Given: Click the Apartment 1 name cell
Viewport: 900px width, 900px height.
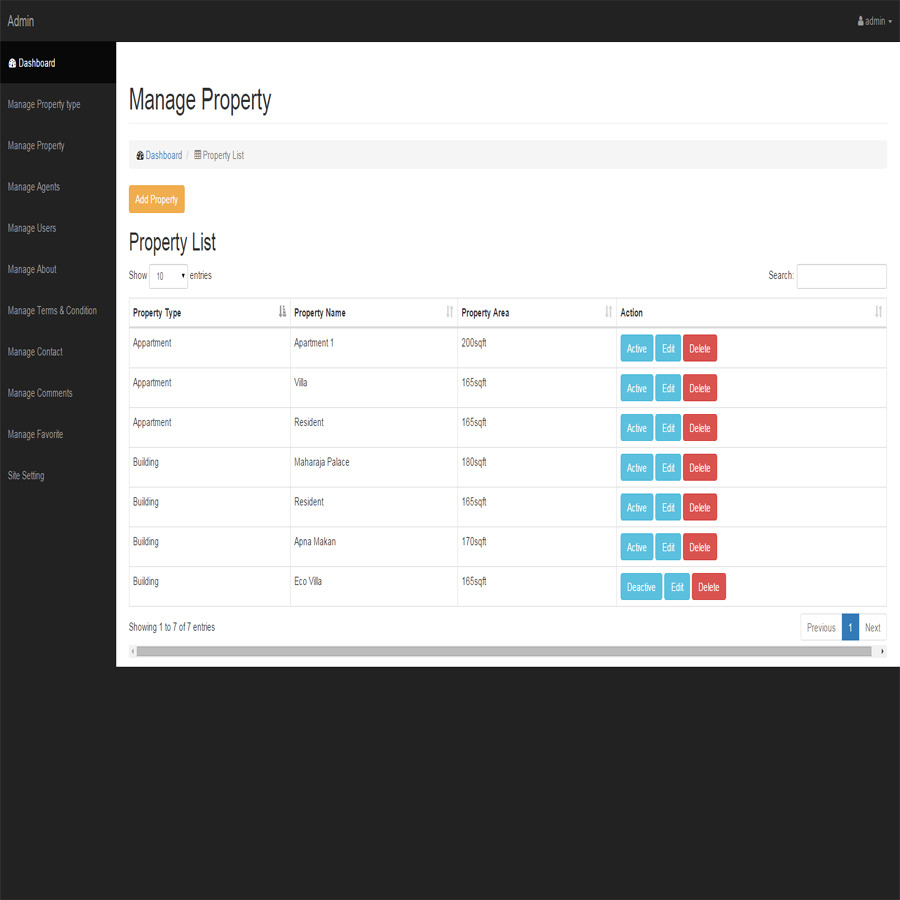Looking at the screenshot, I should point(374,348).
